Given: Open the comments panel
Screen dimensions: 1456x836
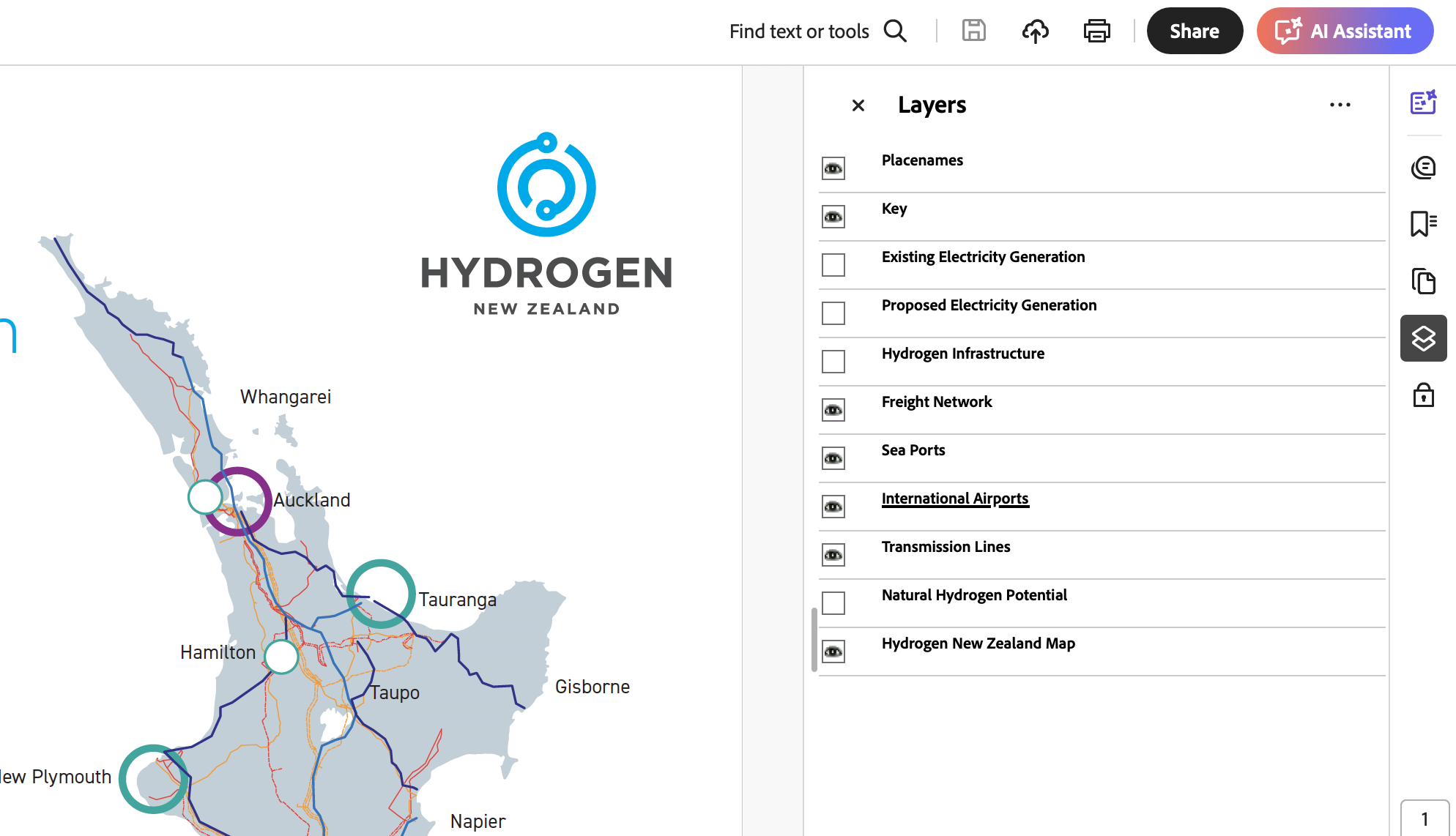Looking at the screenshot, I should pos(1423,167).
